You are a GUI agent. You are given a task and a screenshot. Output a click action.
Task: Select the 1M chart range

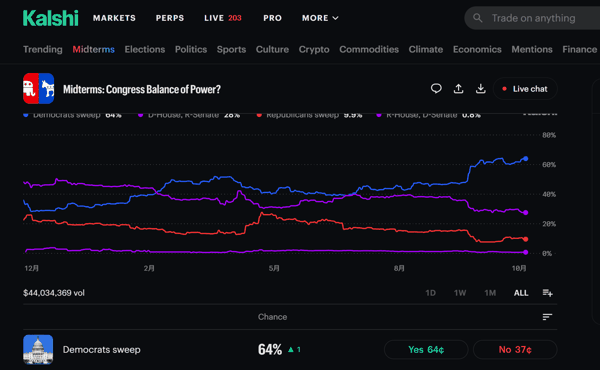pyautogui.click(x=490, y=293)
